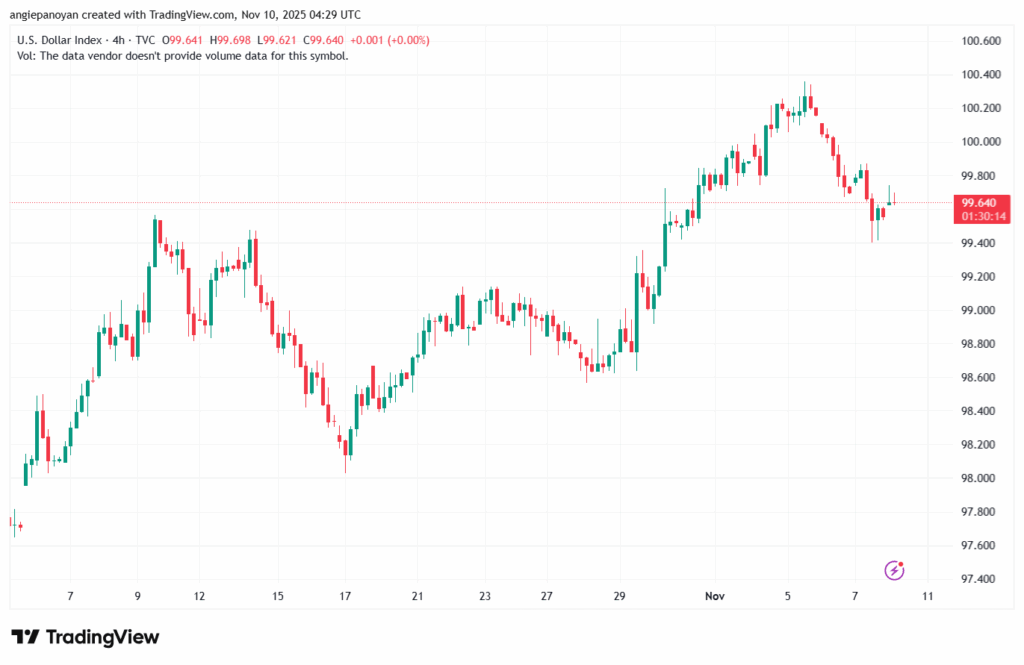Click the 99.000 price axis label
This screenshot has height=665, width=1024.
pos(981,310)
